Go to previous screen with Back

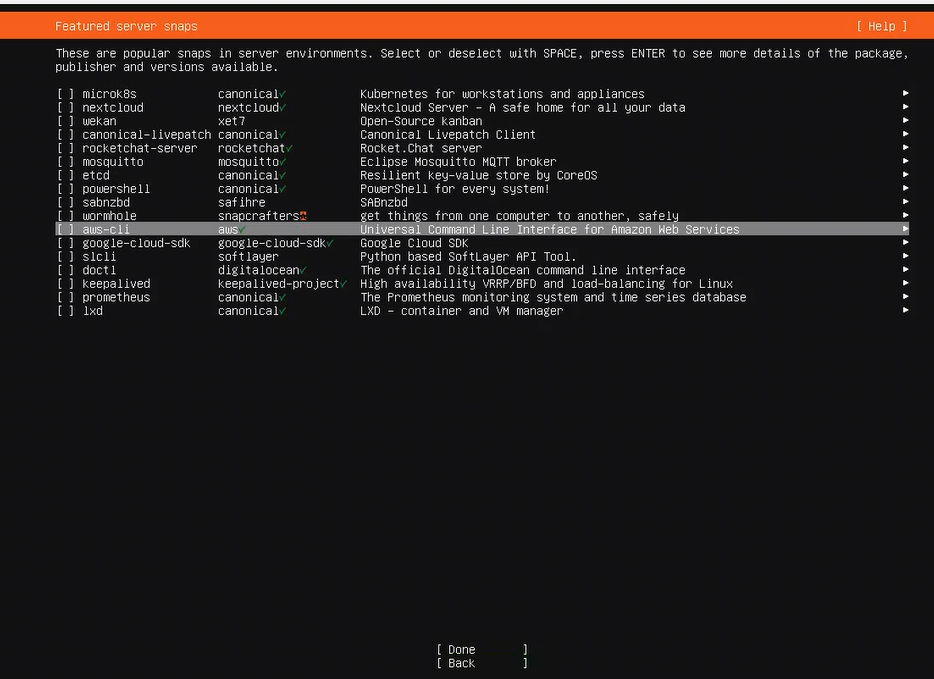coord(481,663)
